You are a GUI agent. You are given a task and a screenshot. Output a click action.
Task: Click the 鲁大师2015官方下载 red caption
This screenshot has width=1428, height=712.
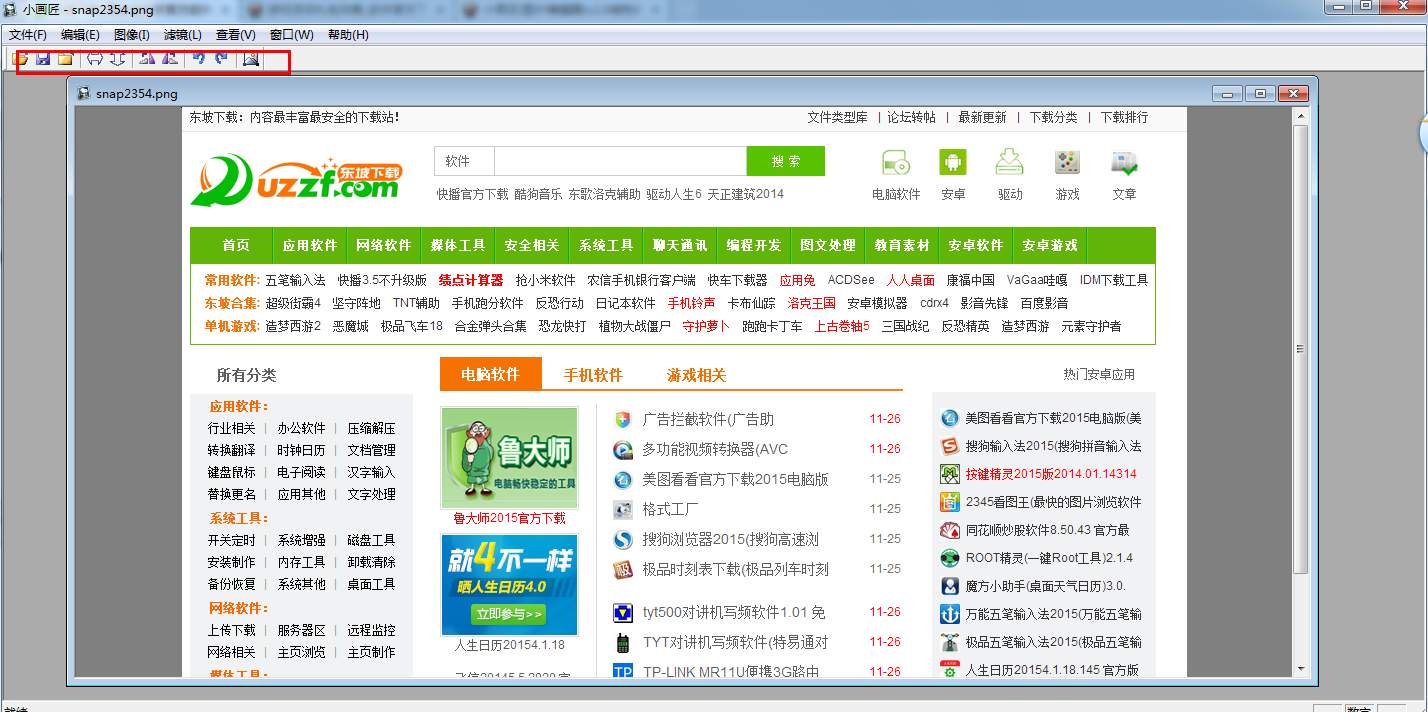509,518
